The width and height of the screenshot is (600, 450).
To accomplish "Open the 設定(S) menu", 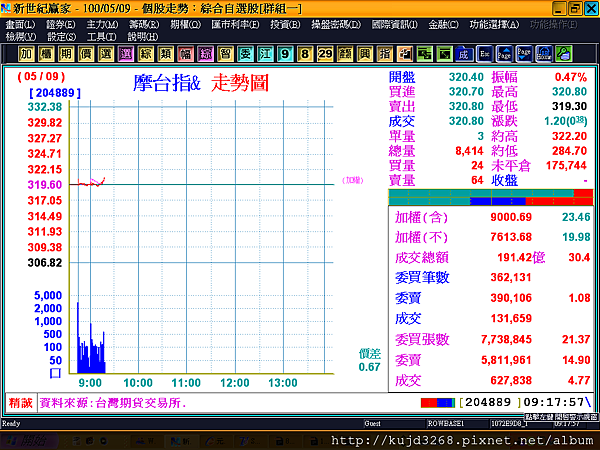I will click(61, 37).
